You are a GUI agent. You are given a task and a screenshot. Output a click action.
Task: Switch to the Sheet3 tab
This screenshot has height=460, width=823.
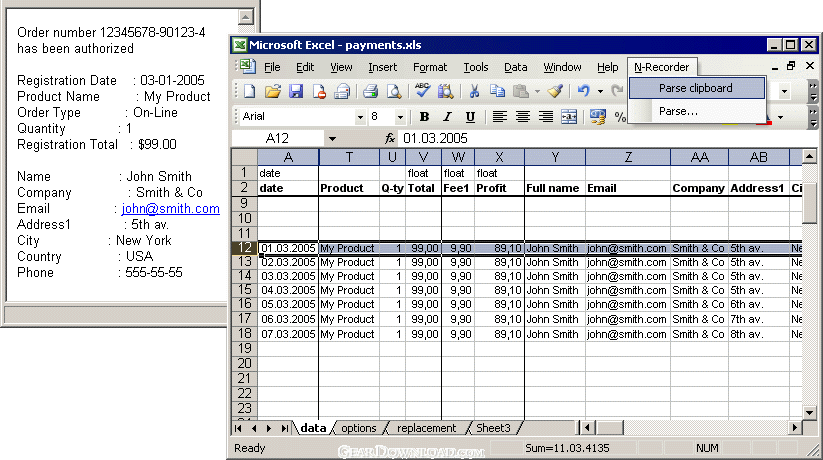coord(493,428)
